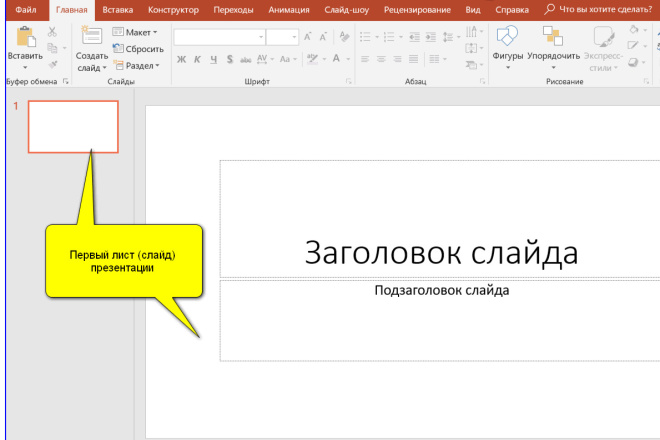Click the Создать слайд icon

(x=91, y=35)
